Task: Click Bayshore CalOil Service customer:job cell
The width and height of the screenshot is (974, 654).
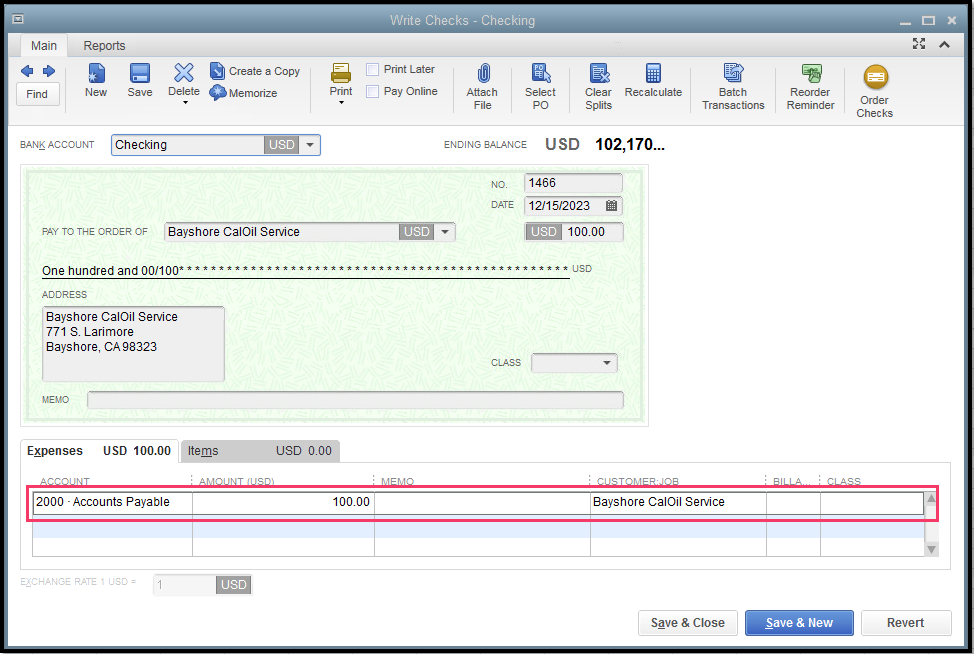Action: (x=678, y=502)
